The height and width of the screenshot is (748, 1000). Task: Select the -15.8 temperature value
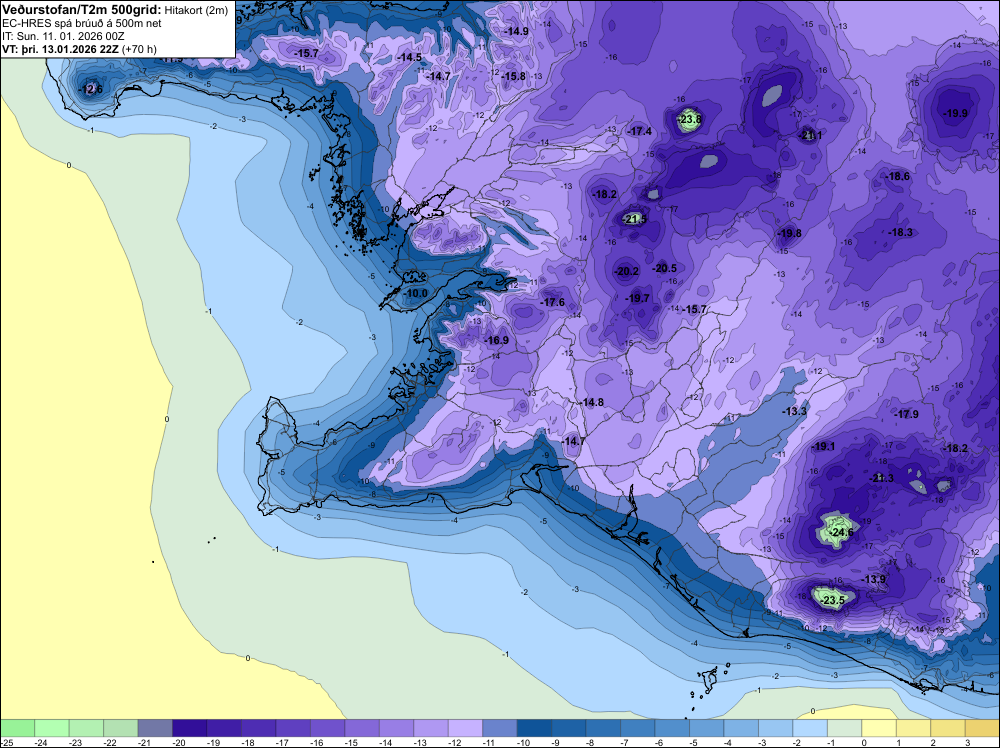point(513,77)
